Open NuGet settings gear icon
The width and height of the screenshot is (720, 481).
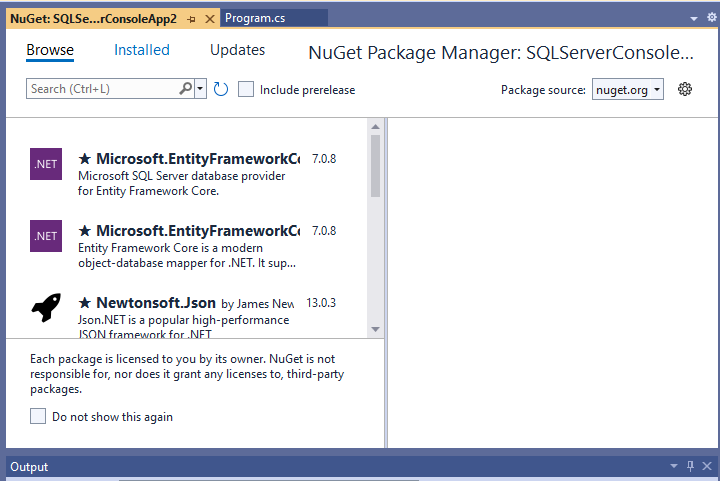pos(685,89)
